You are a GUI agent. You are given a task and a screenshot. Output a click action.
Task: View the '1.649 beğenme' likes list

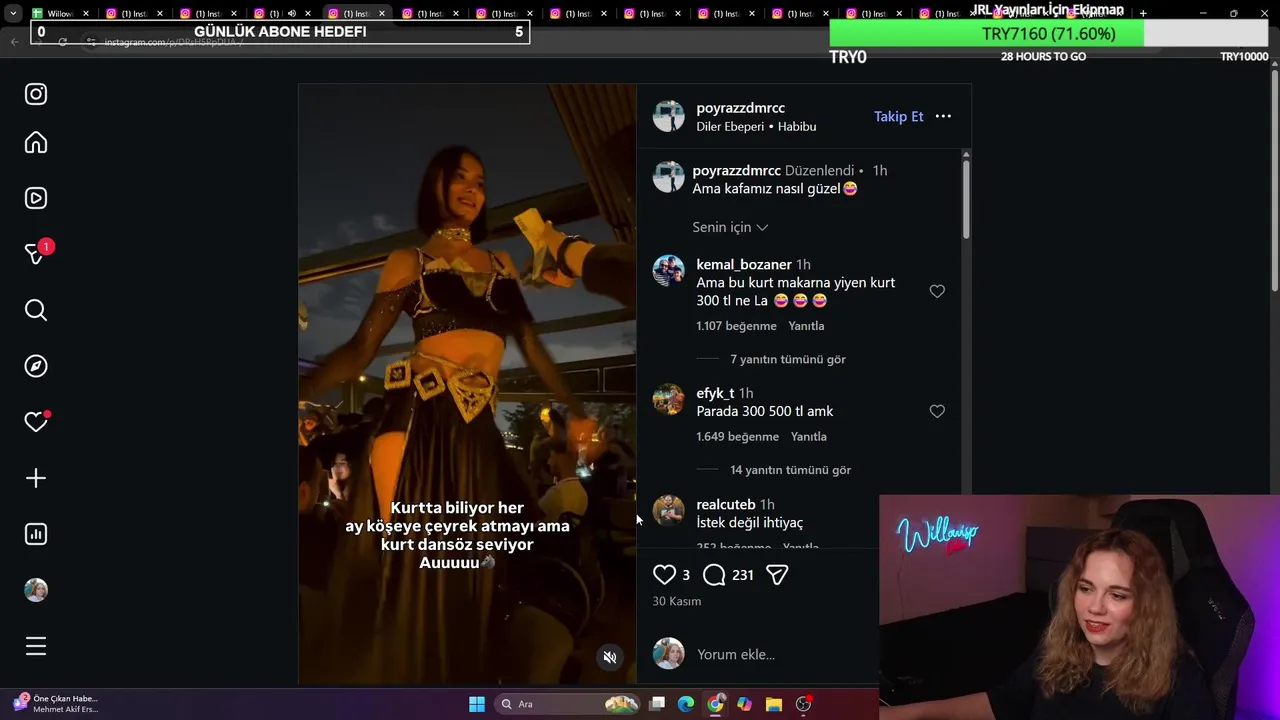point(737,437)
